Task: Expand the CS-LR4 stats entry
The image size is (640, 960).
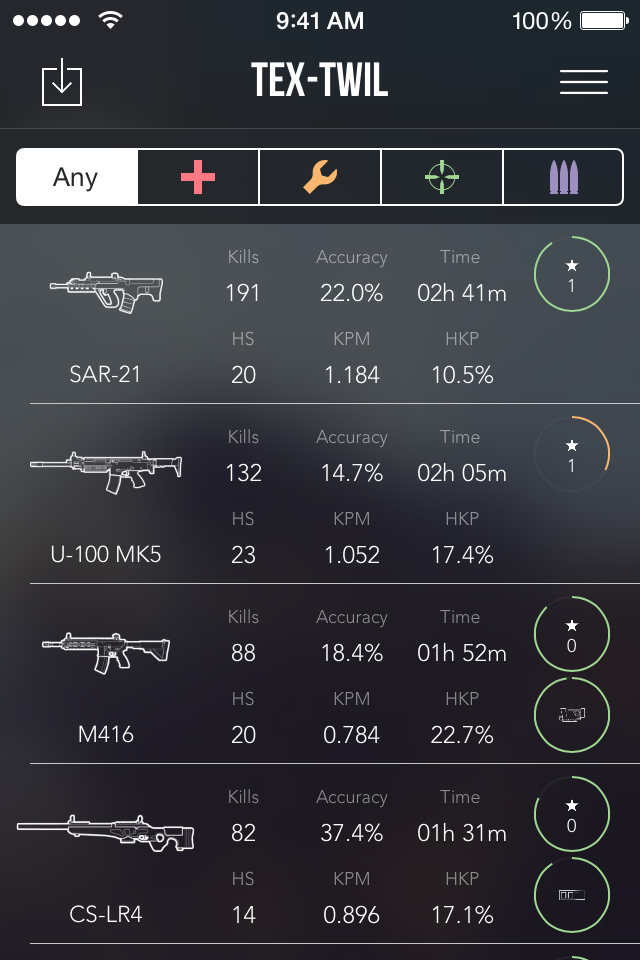Action: click(320, 850)
